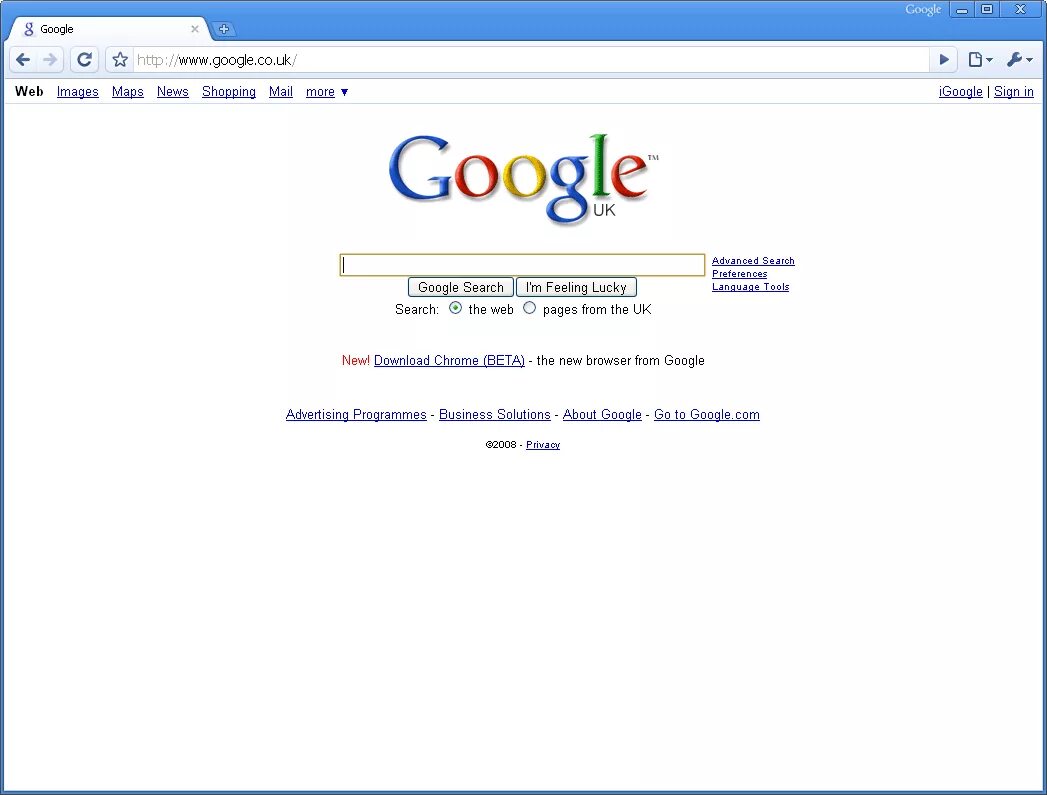
Task: Open the Privacy link
Action: [x=543, y=445]
